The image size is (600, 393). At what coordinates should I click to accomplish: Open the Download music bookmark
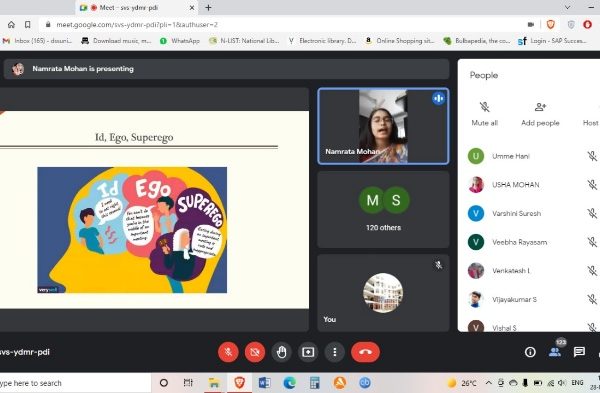click(x=116, y=41)
